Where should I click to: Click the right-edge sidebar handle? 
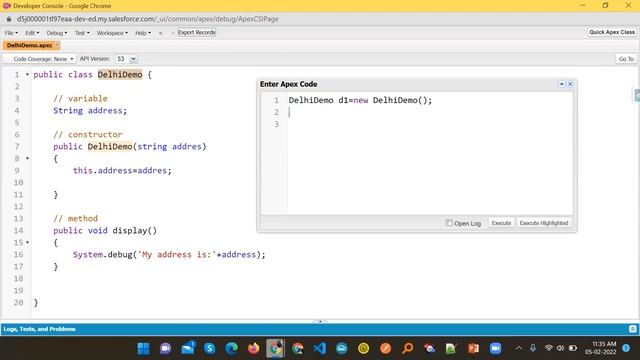point(637,95)
